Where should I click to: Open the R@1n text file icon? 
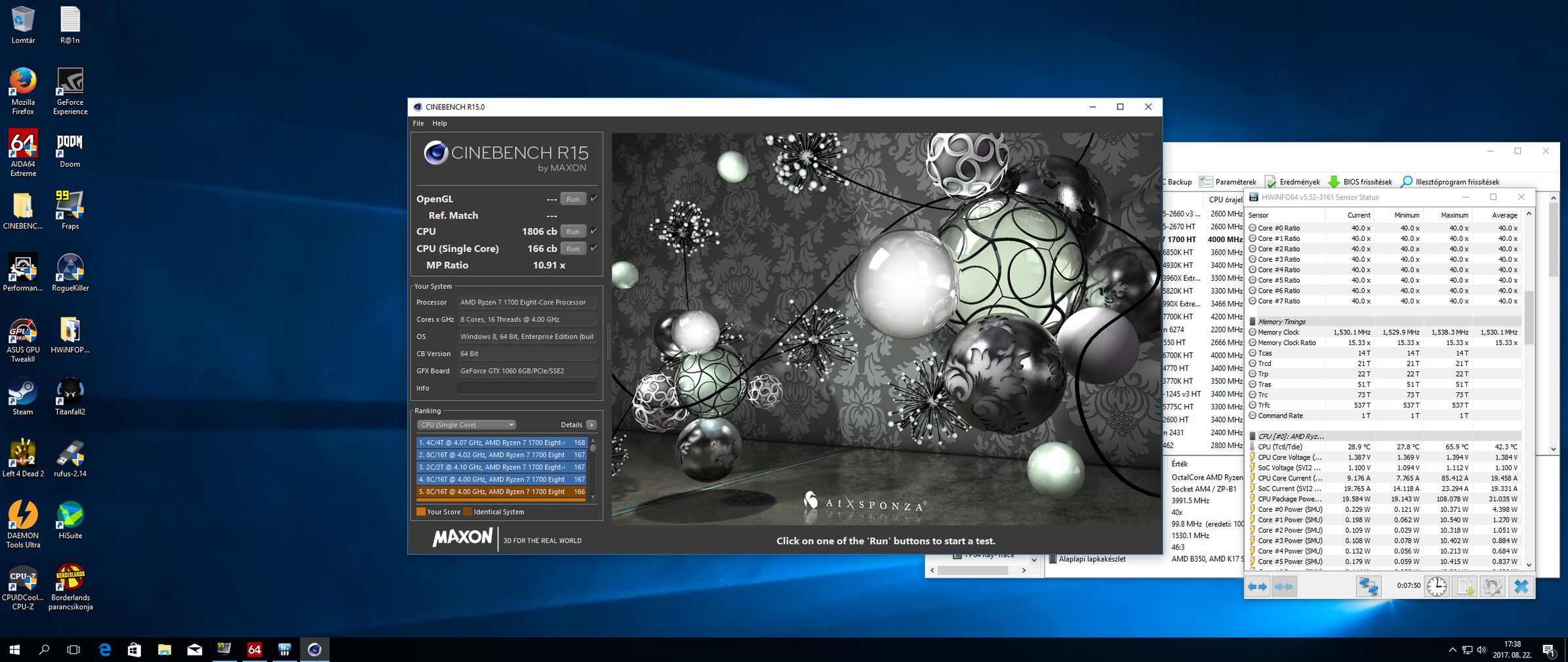70,25
